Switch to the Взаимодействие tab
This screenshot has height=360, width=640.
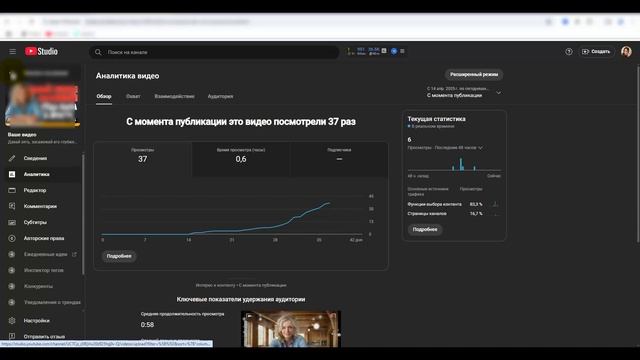point(174,96)
